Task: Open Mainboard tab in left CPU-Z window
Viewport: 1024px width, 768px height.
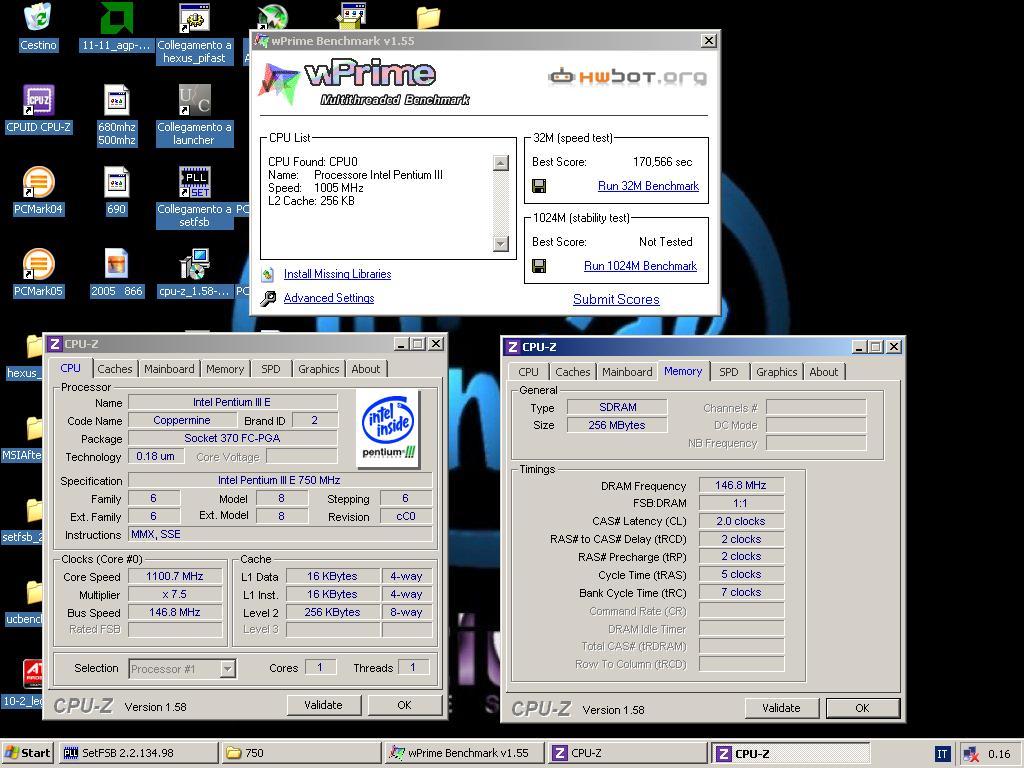Action: point(169,369)
